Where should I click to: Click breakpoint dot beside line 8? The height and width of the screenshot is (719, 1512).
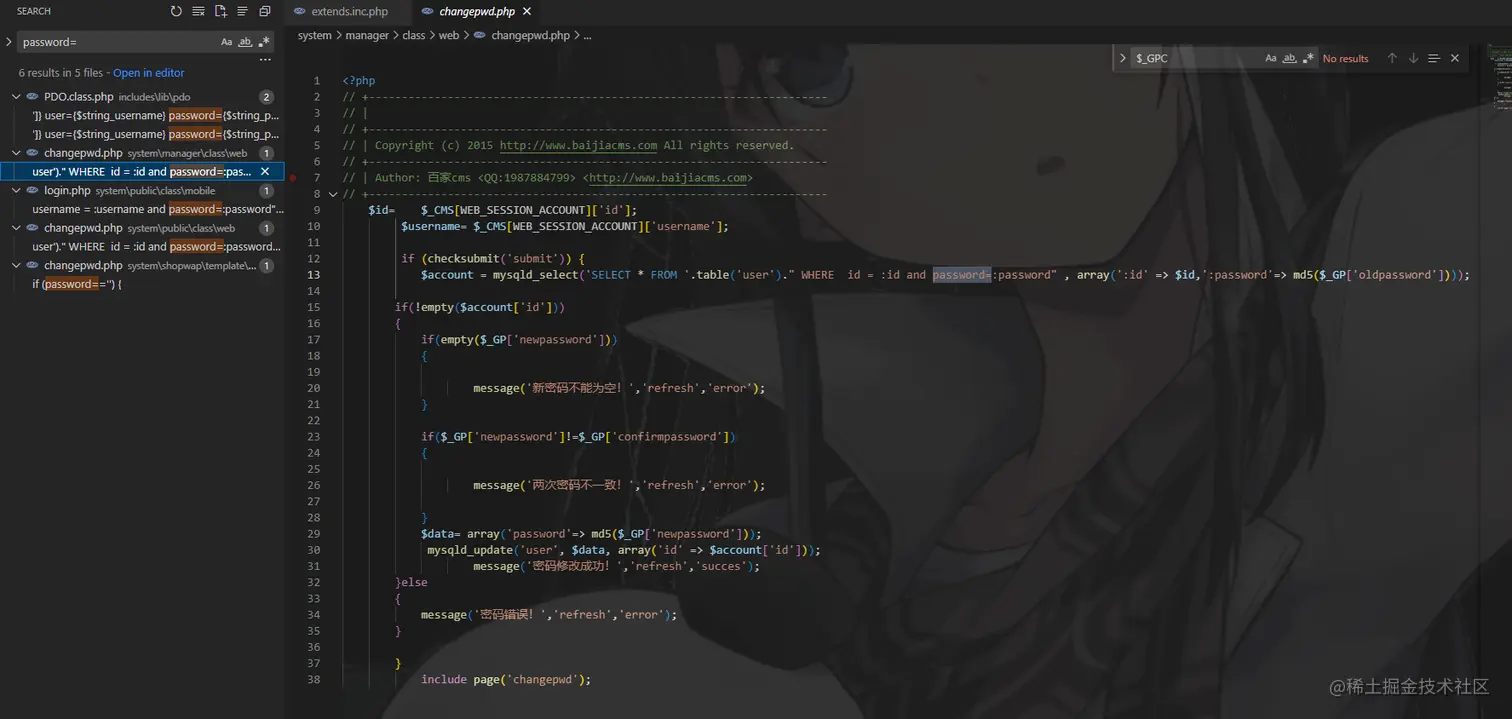(x=293, y=178)
